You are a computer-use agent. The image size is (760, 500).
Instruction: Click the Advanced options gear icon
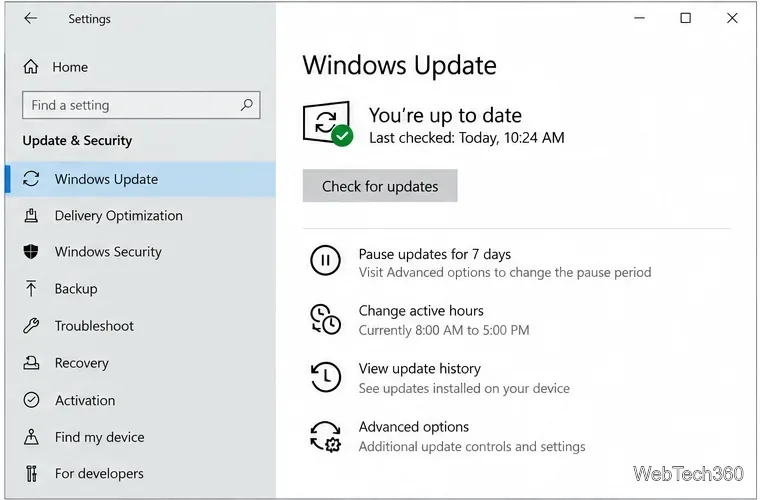click(x=325, y=436)
